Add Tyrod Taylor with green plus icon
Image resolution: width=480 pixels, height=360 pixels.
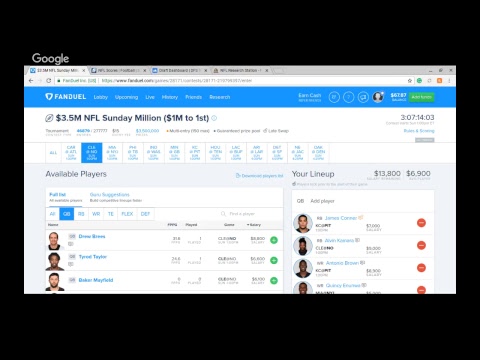[274, 260]
